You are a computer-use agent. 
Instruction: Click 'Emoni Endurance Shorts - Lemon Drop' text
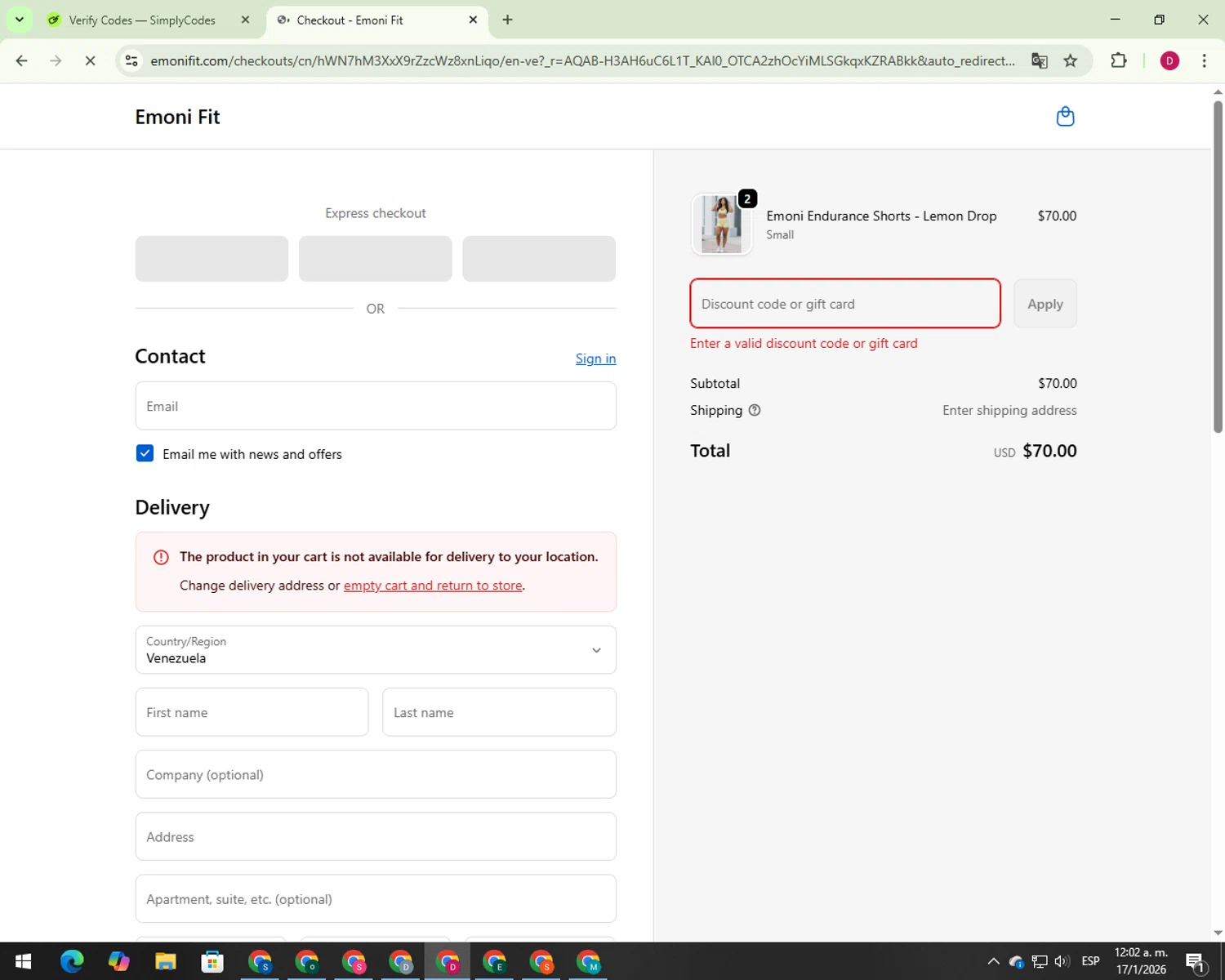[x=881, y=216]
